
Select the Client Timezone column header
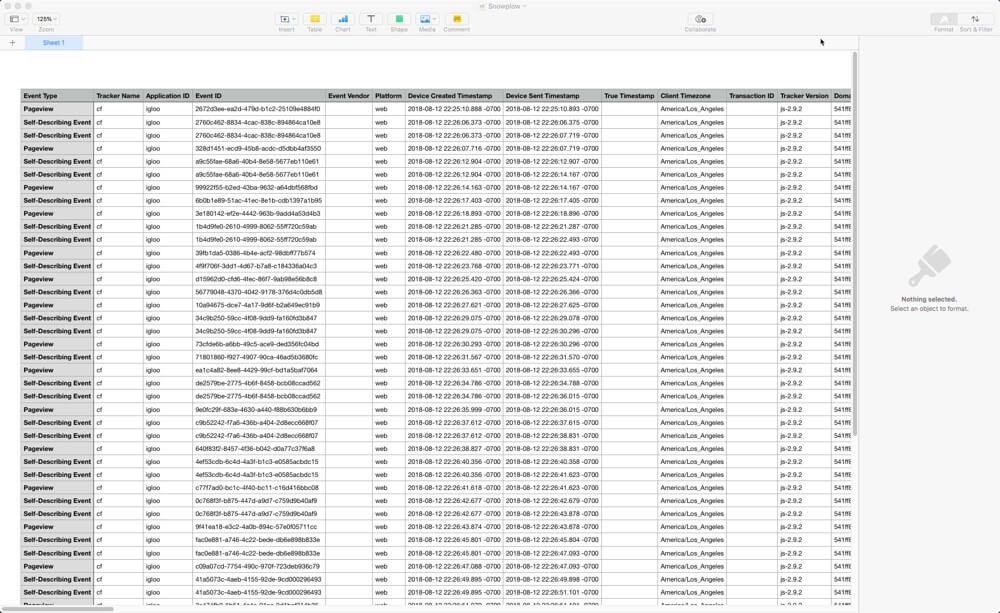click(x=692, y=96)
